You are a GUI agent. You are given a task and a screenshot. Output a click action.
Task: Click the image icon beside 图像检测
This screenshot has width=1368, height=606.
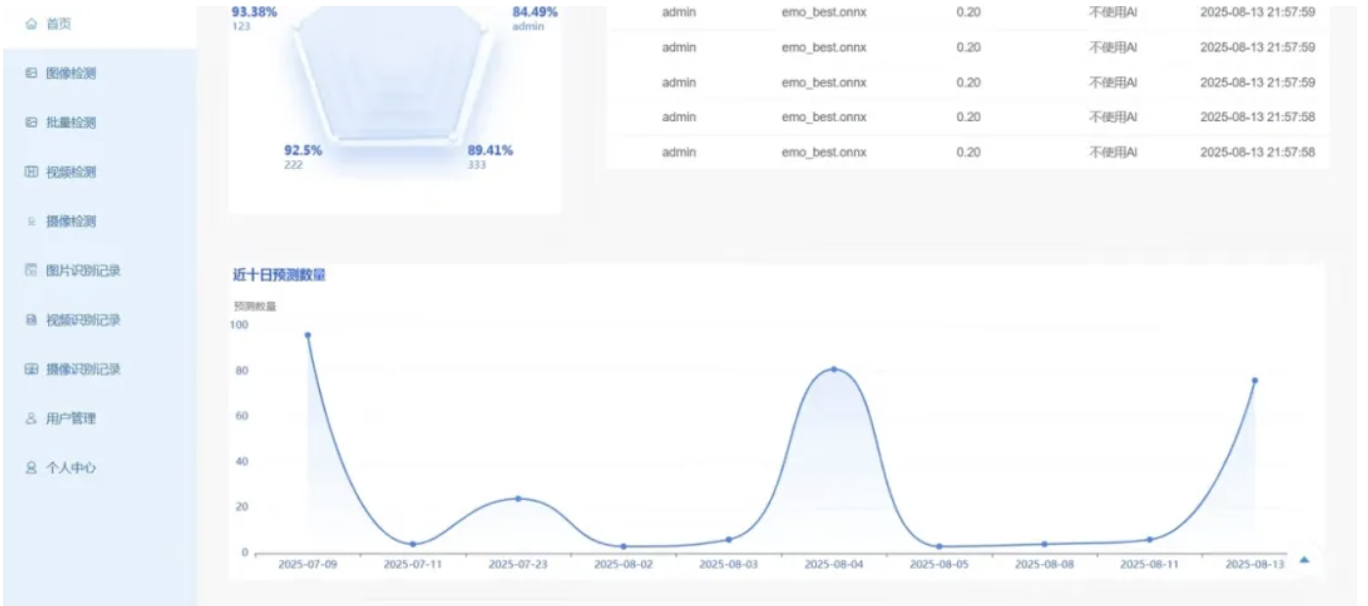tap(30, 73)
